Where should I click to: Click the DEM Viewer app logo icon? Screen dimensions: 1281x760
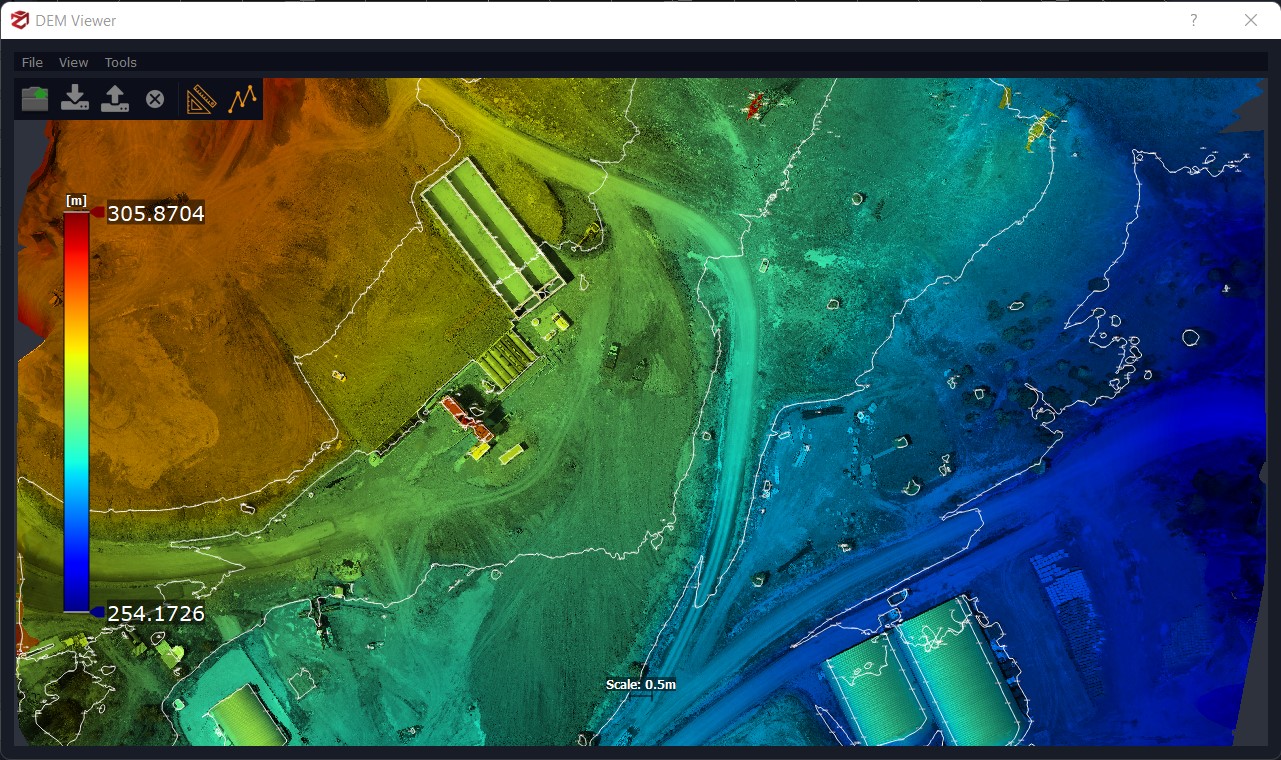19,20
